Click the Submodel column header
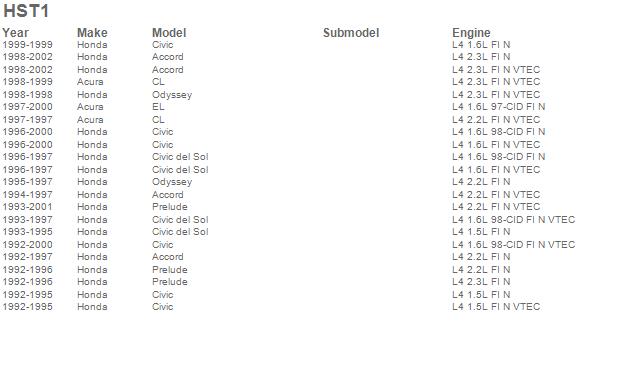This screenshot has height=375, width=628. (x=351, y=33)
